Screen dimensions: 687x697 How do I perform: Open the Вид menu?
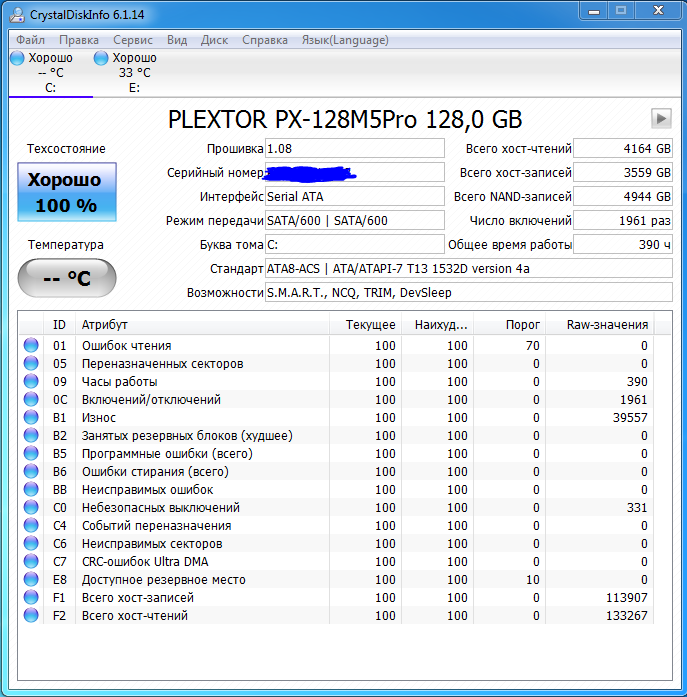pyautogui.click(x=177, y=40)
